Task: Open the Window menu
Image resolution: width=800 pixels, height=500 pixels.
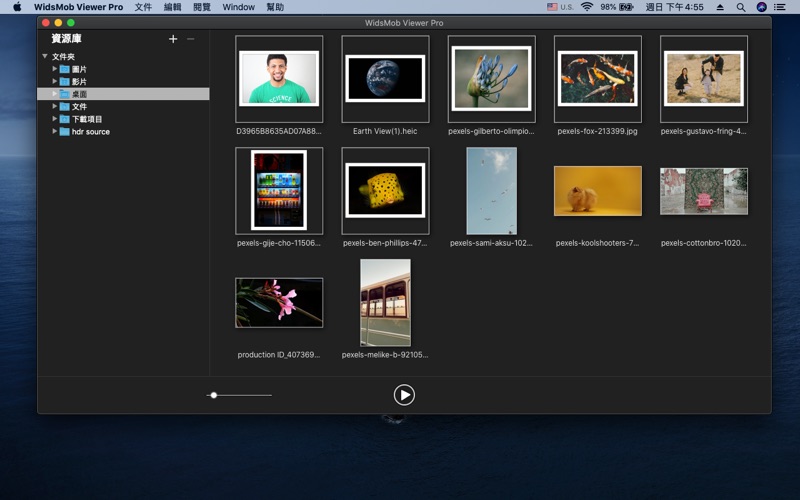Action: [x=238, y=7]
